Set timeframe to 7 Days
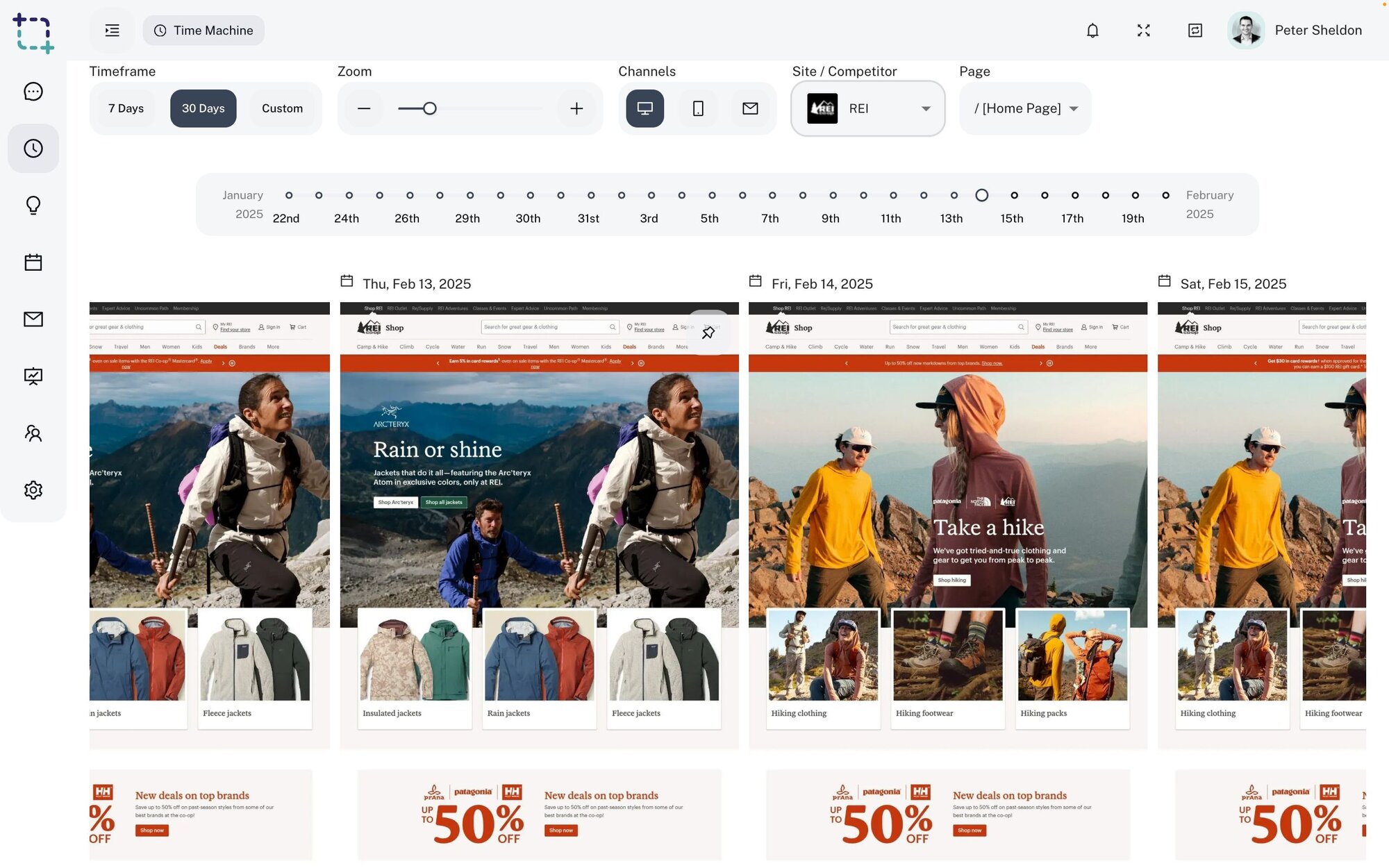The width and height of the screenshot is (1389, 868). (x=126, y=108)
